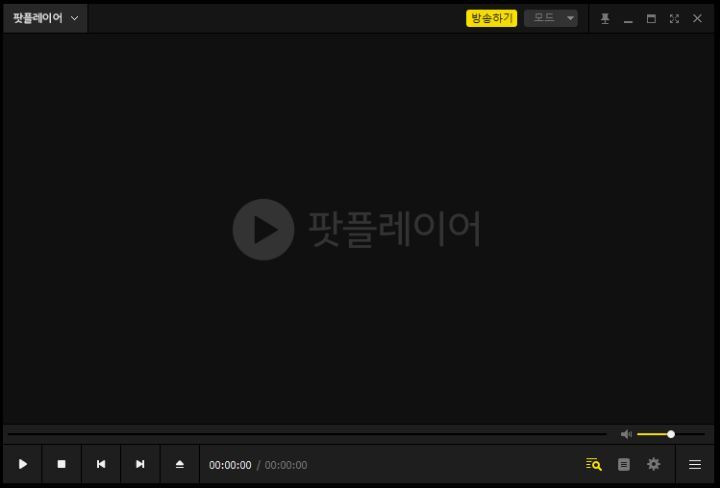Click the total duration 00:00:00 display
720x488 pixels.
point(286,465)
